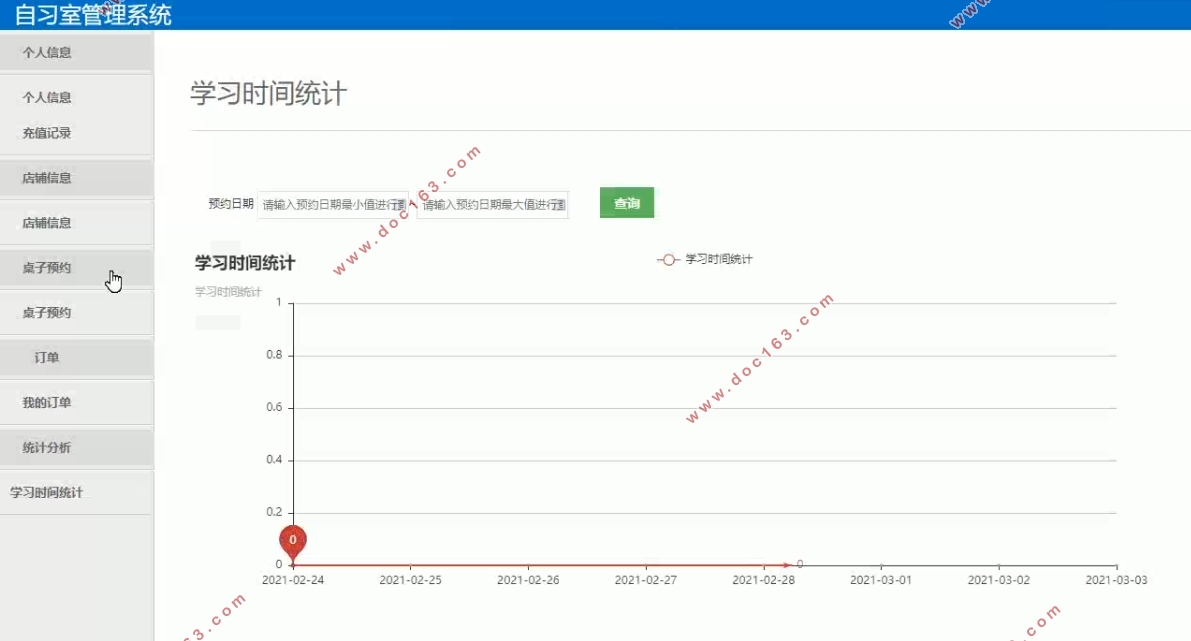Click the 自习室管理系统 header title
The width and height of the screenshot is (1191, 641).
click(x=93, y=15)
